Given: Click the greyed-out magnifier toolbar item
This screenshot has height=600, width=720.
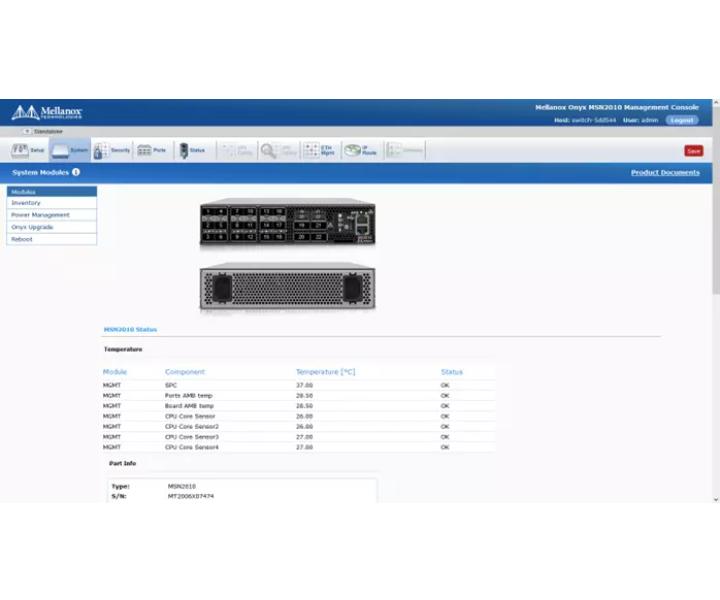Looking at the screenshot, I should [278, 150].
